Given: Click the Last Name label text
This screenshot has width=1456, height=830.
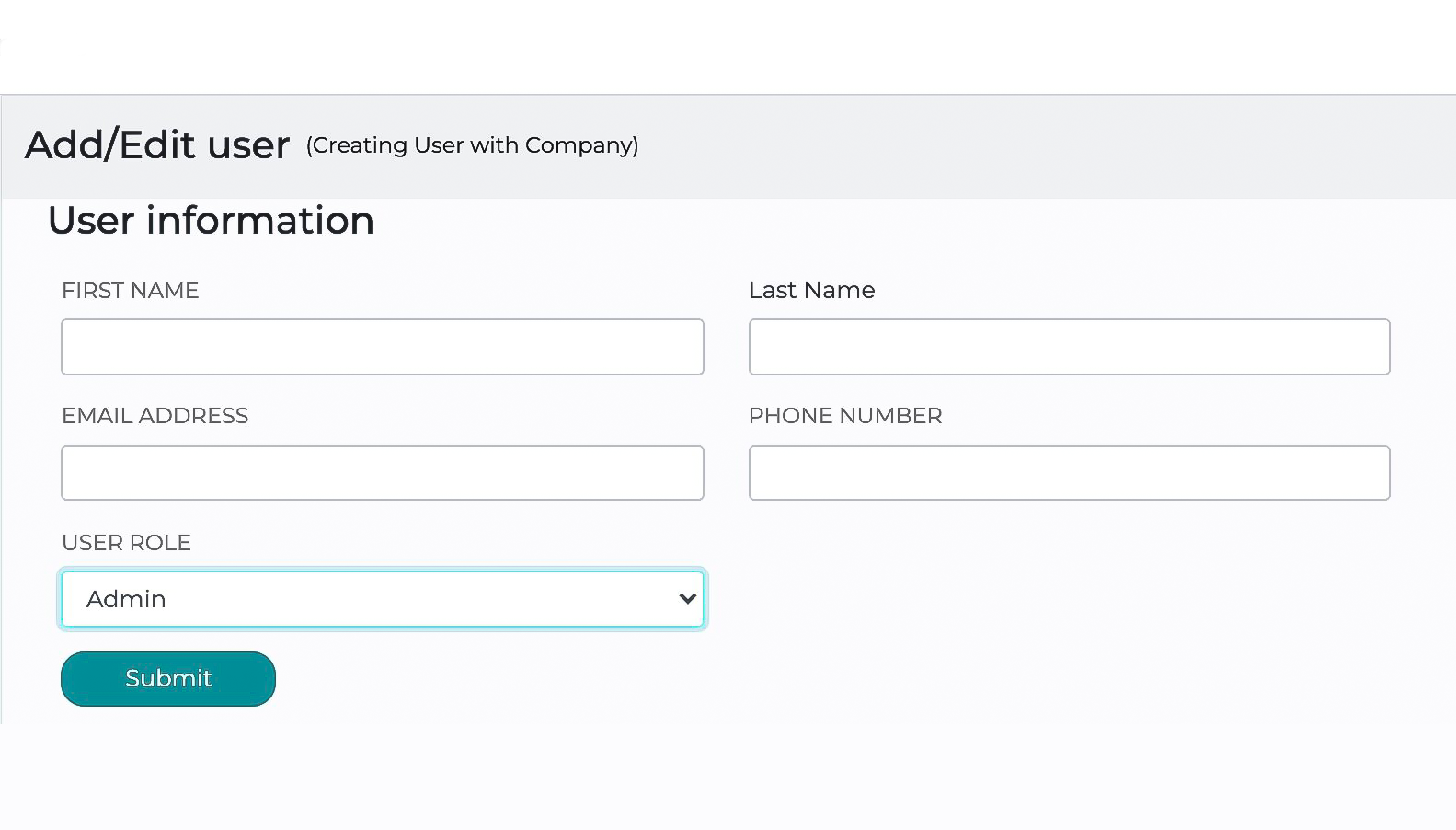Looking at the screenshot, I should coord(811,291).
